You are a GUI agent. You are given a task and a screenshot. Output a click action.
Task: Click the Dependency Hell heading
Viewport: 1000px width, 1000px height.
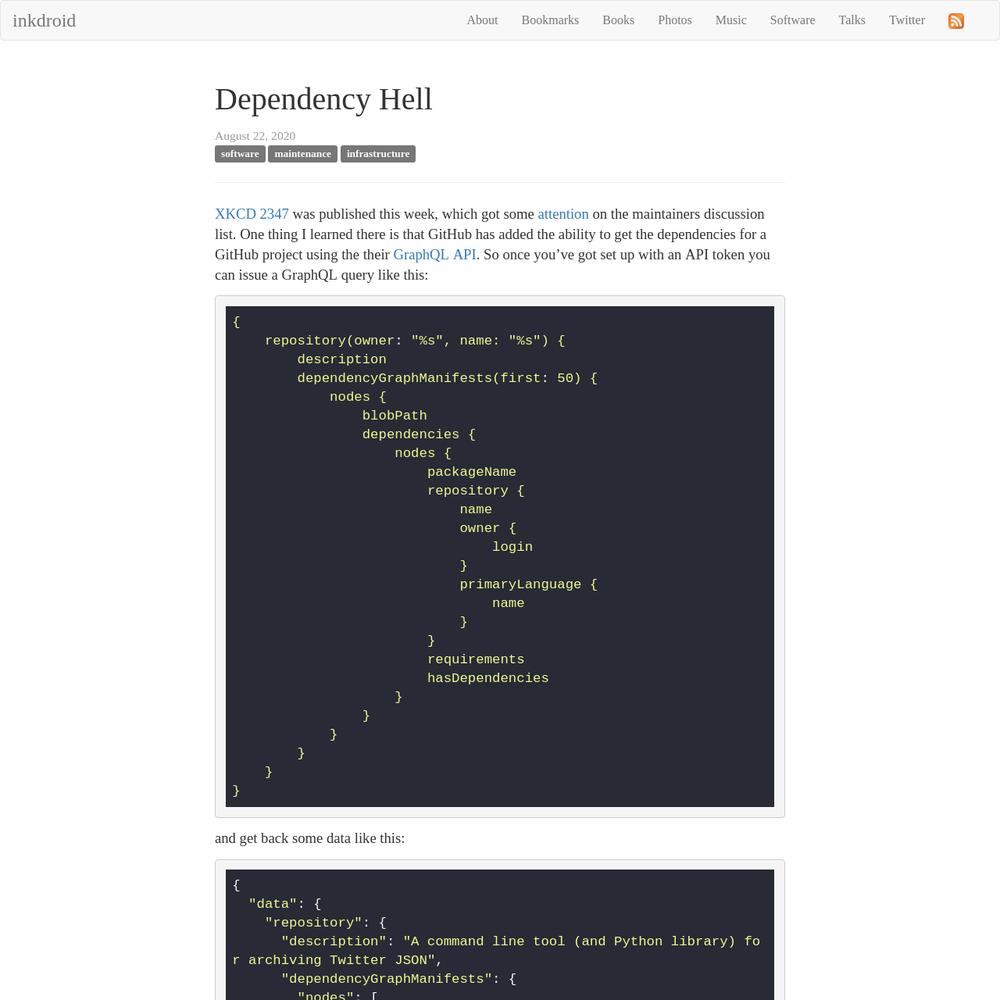coord(323,99)
